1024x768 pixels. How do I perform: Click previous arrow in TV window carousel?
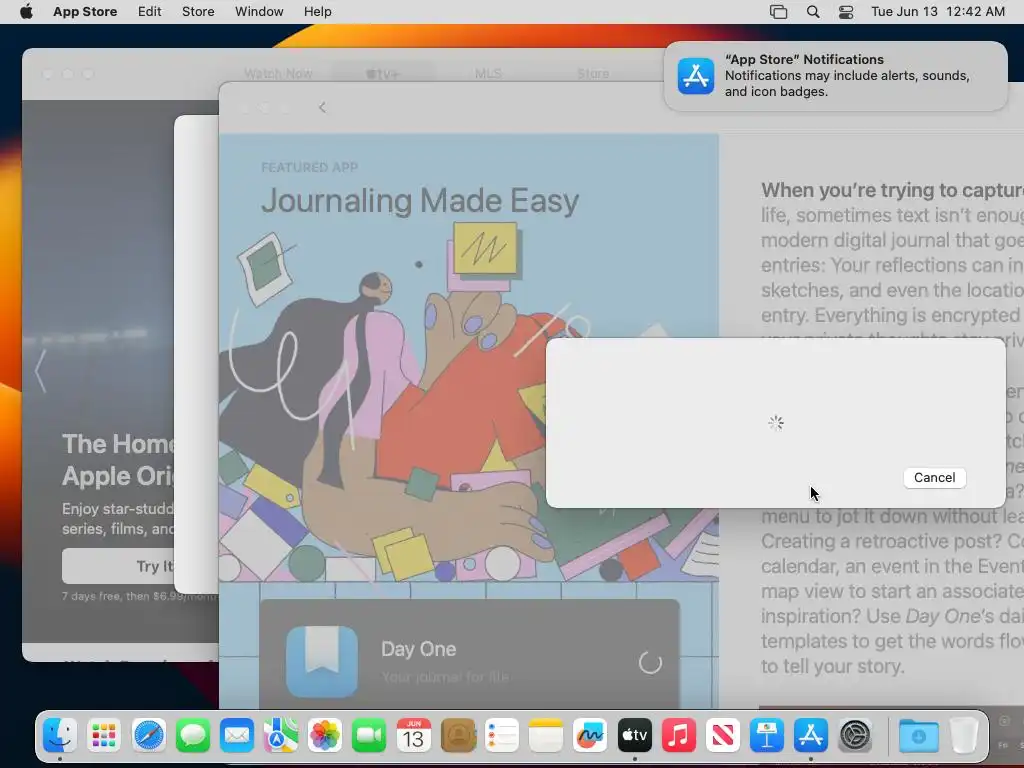tap(40, 371)
